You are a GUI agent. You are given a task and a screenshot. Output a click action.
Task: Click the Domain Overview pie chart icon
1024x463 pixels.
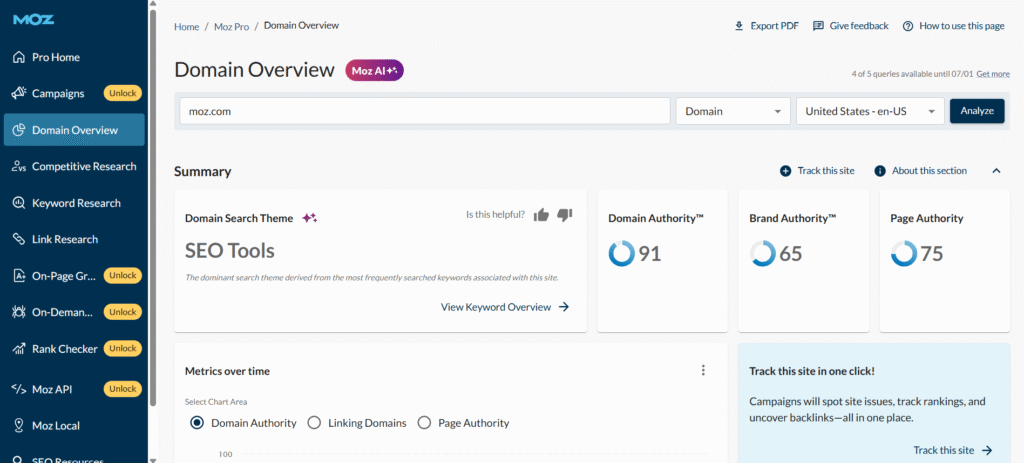(19, 130)
